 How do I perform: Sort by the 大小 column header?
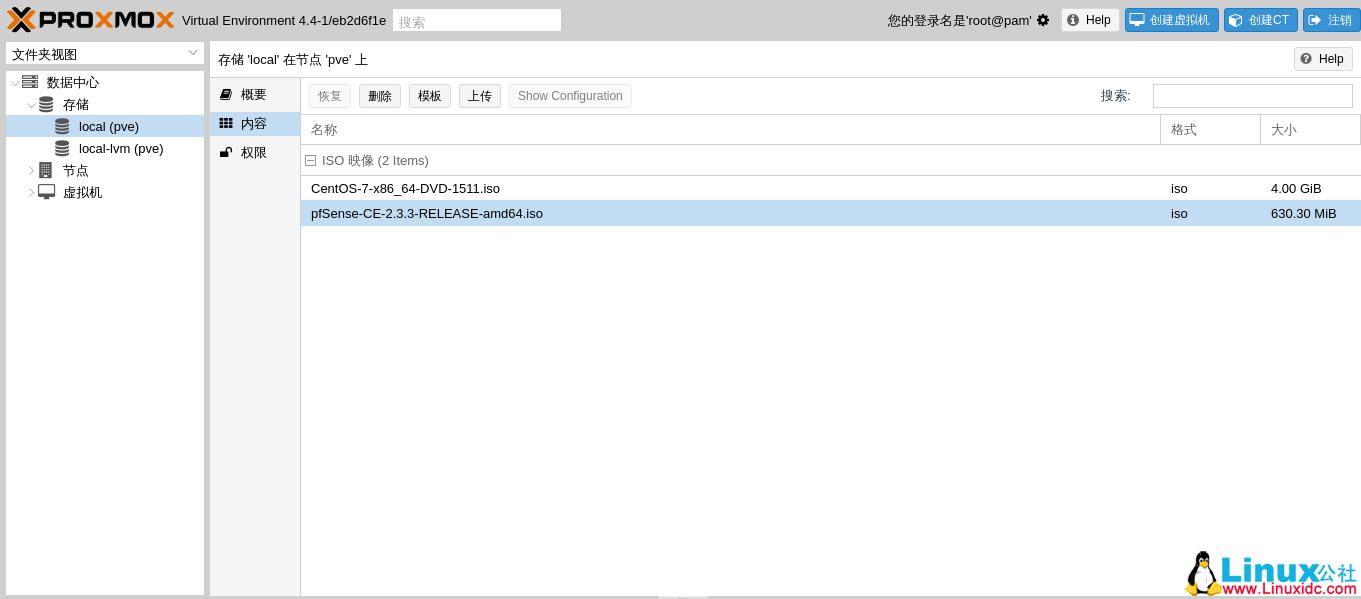(1310, 130)
